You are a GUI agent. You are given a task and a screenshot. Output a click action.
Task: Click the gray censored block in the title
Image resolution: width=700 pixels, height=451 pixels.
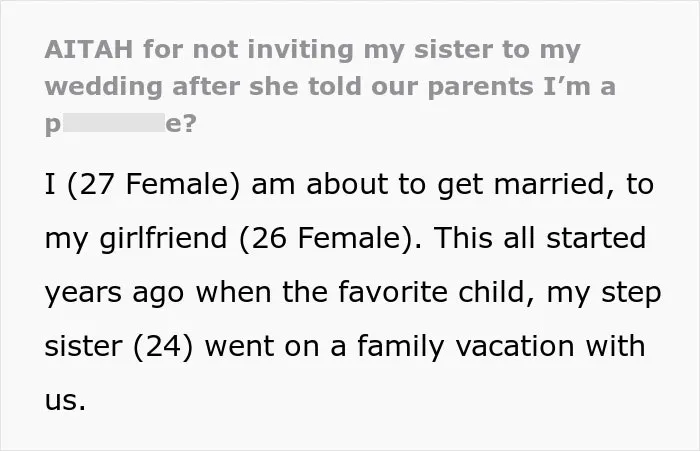(114, 122)
